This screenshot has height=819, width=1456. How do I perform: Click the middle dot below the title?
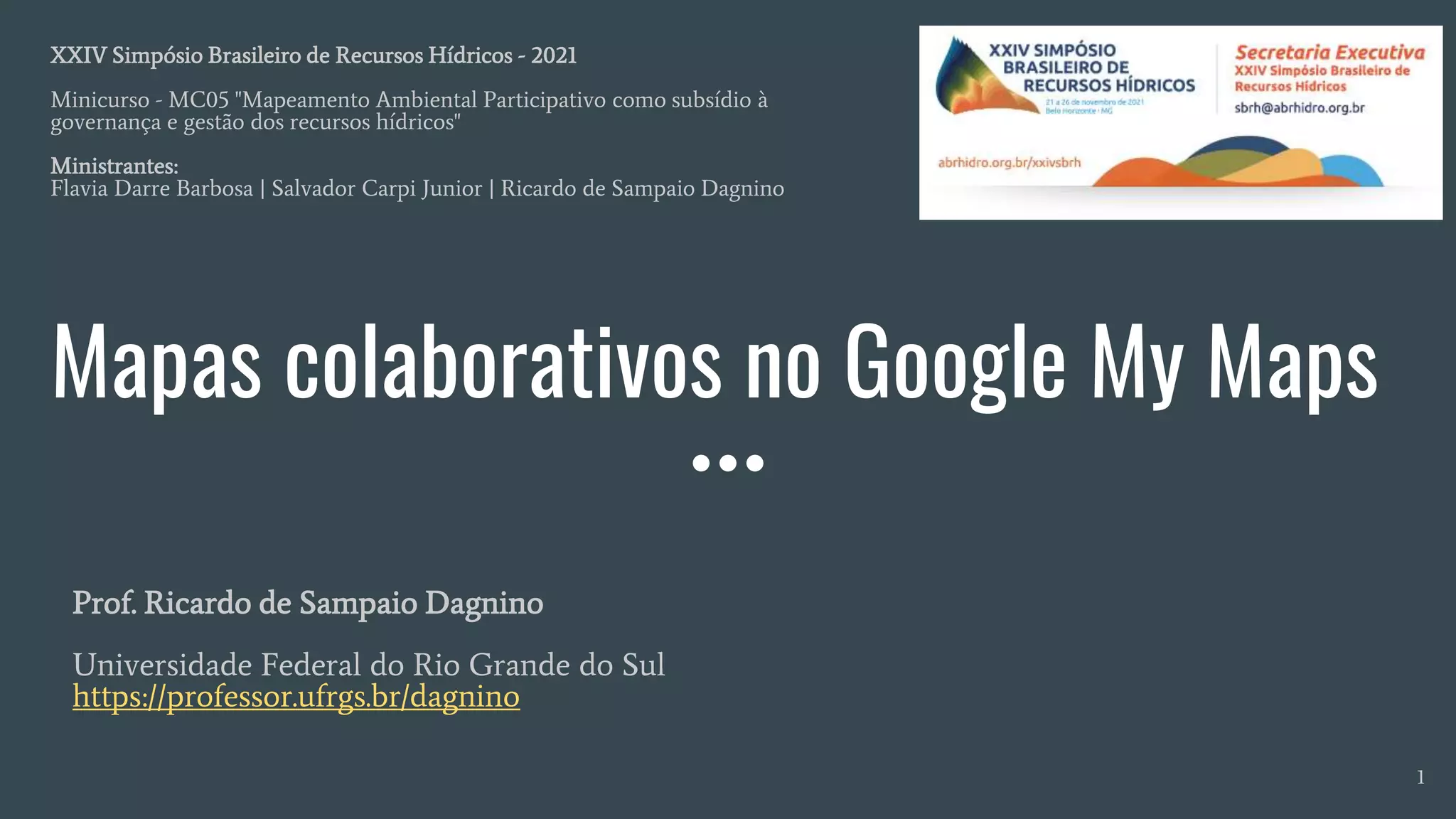[x=727, y=464]
